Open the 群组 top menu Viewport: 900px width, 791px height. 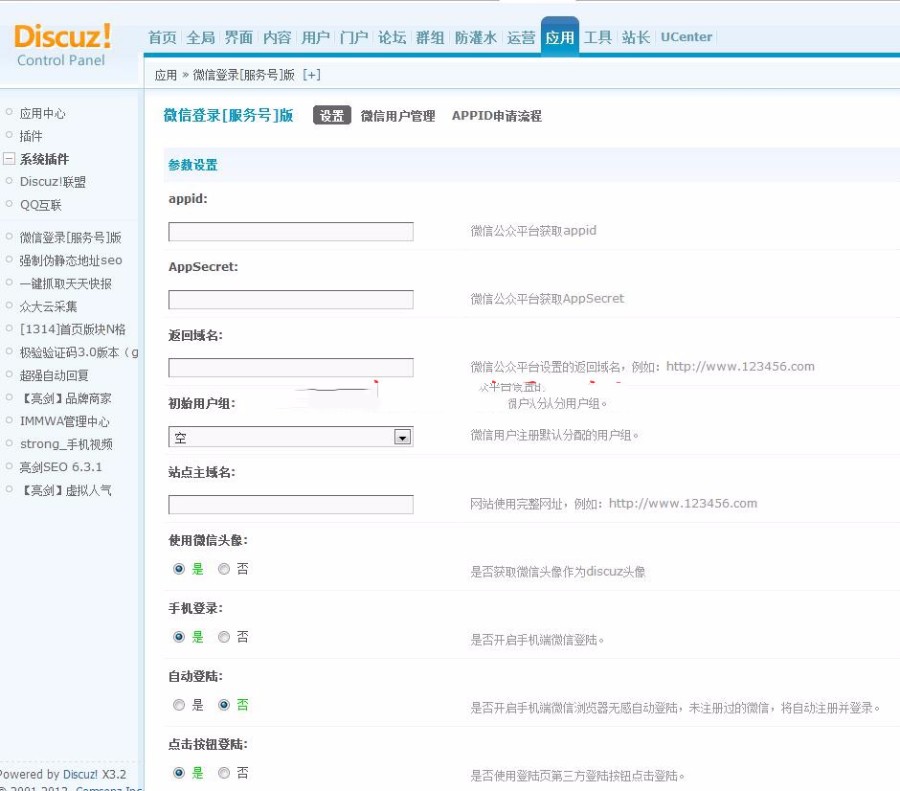pyautogui.click(x=430, y=37)
